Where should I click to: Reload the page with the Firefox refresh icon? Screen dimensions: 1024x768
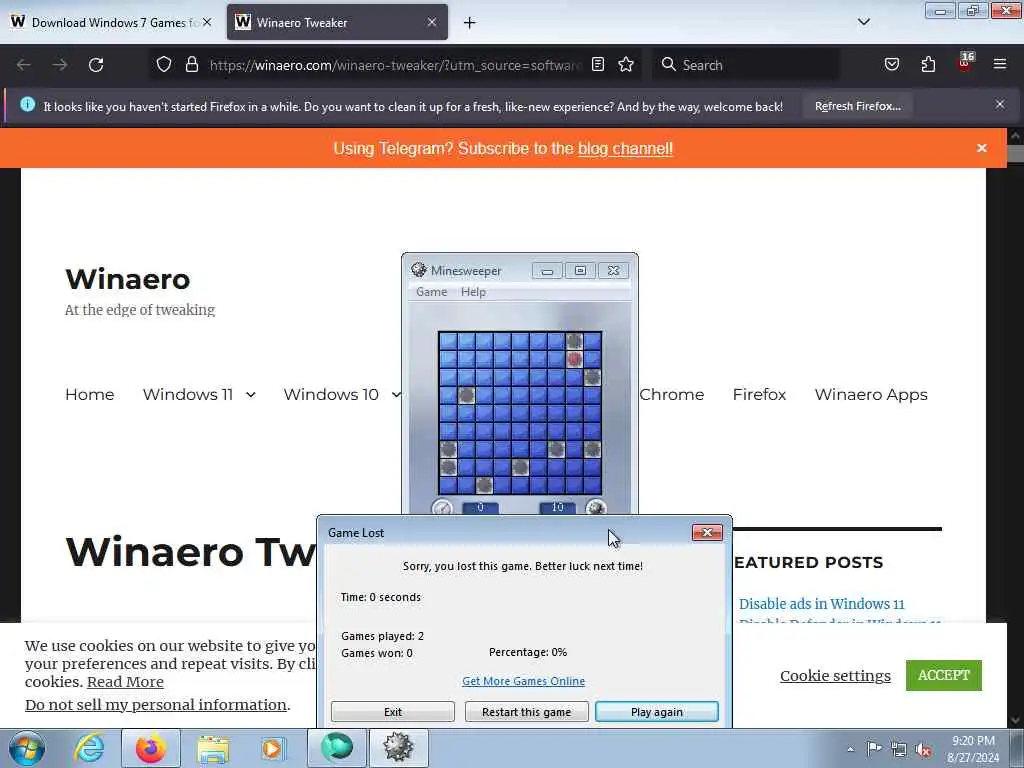point(96,65)
